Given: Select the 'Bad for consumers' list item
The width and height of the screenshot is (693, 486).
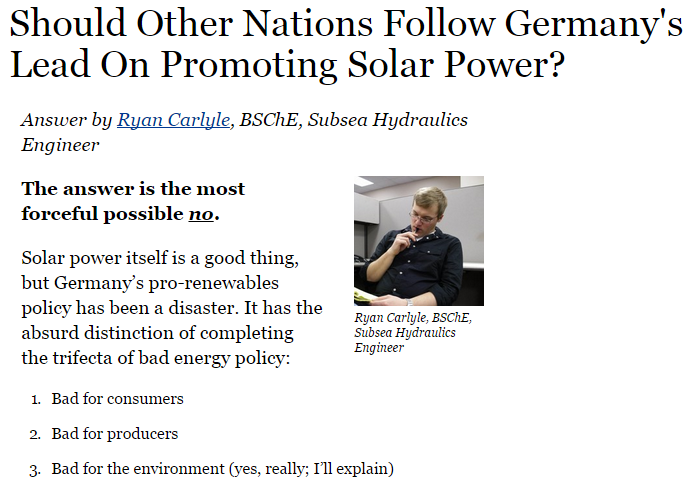Looking at the screenshot, I should point(118,399).
